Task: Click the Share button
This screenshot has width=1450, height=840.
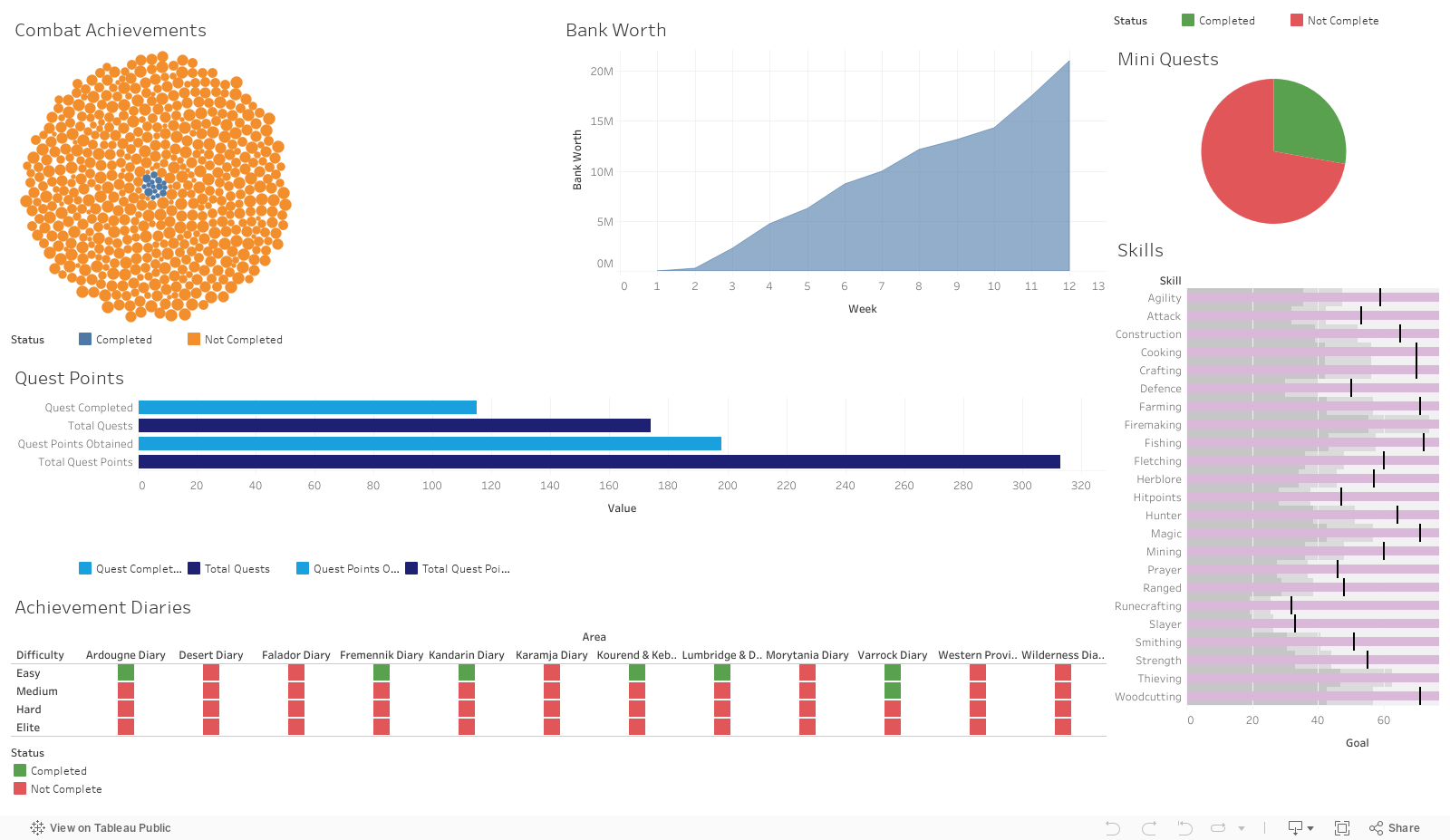Action: pyautogui.click(x=1395, y=828)
